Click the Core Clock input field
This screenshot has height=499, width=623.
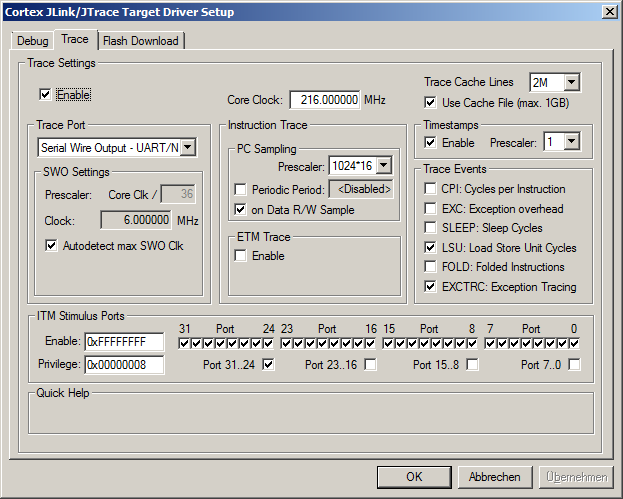pos(325,100)
